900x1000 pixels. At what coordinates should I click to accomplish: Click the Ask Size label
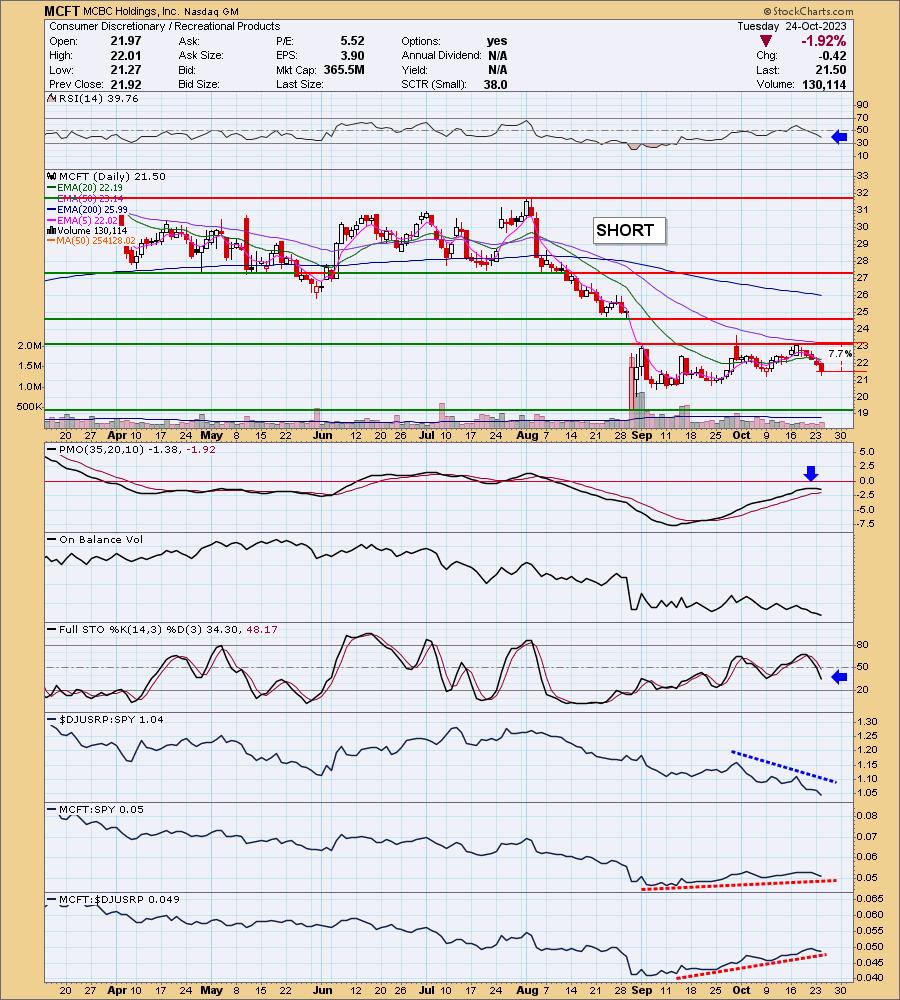[x=201, y=55]
